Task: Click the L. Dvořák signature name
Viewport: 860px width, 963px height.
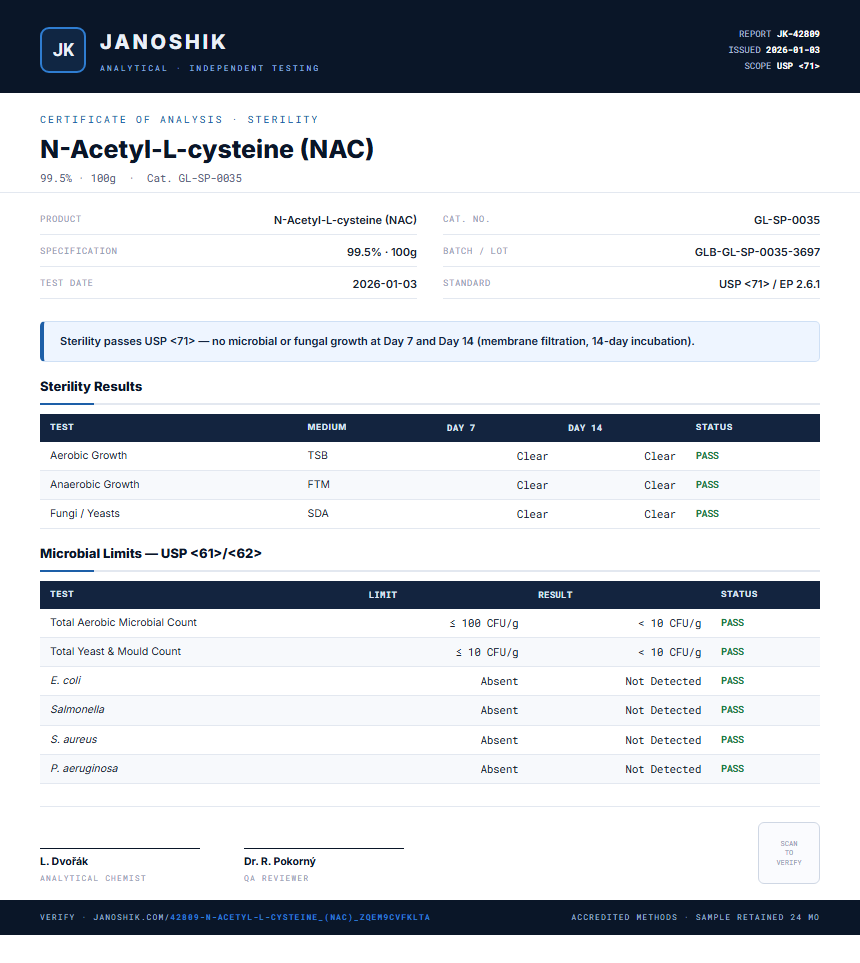Action: [x=64, y=861]
